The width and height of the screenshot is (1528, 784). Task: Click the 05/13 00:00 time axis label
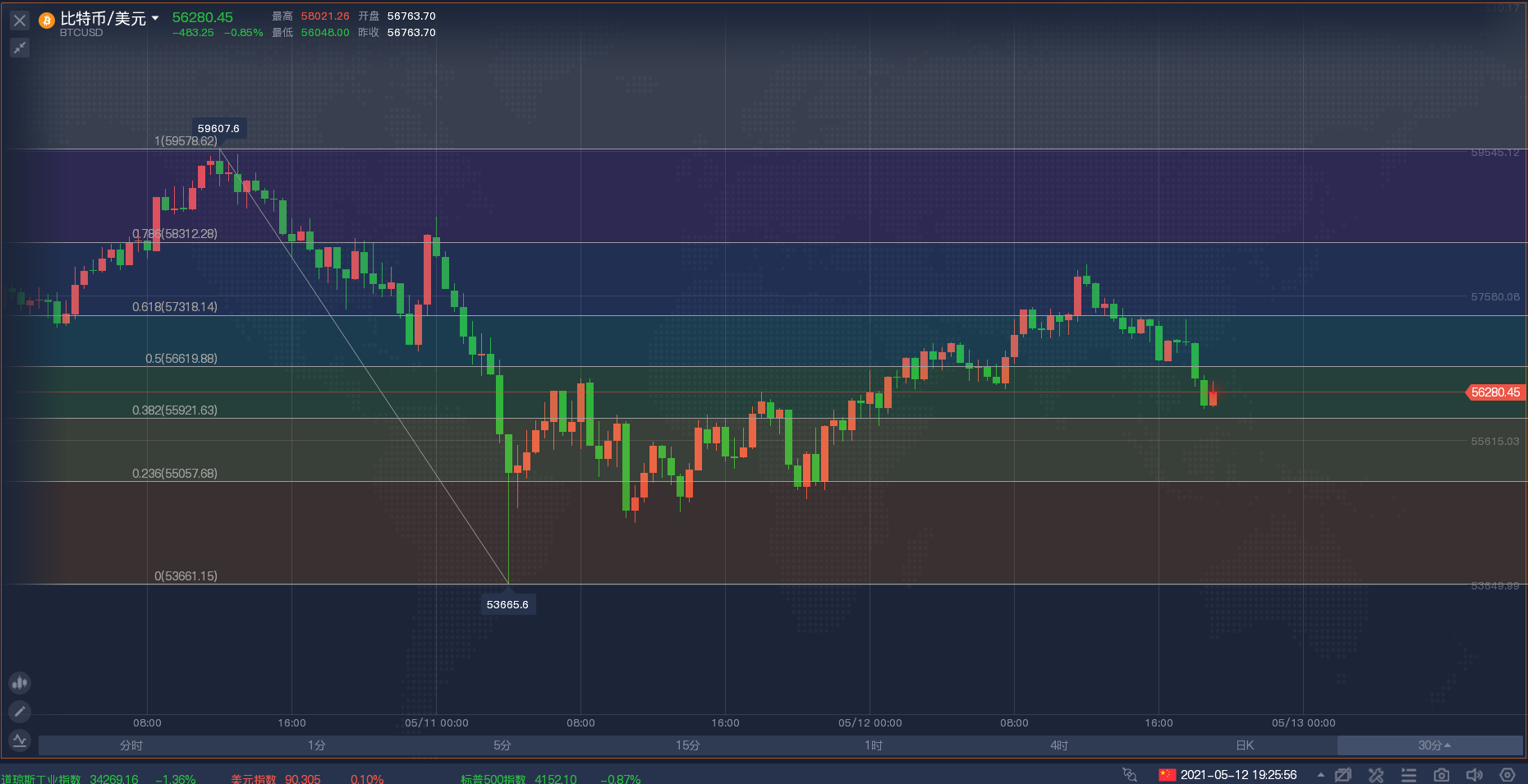click(1304, 723)
